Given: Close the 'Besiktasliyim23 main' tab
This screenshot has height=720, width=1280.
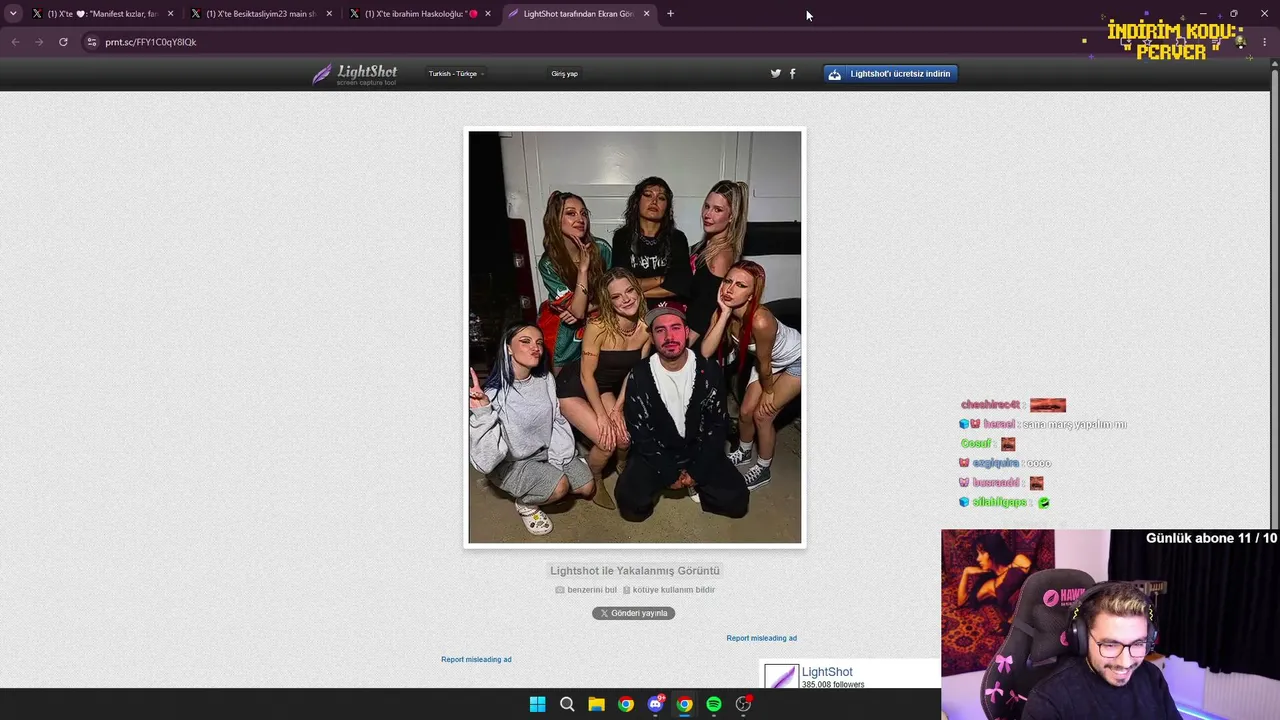Looking at the screenshot, I should pyautogui.click(x=329, y=14).
